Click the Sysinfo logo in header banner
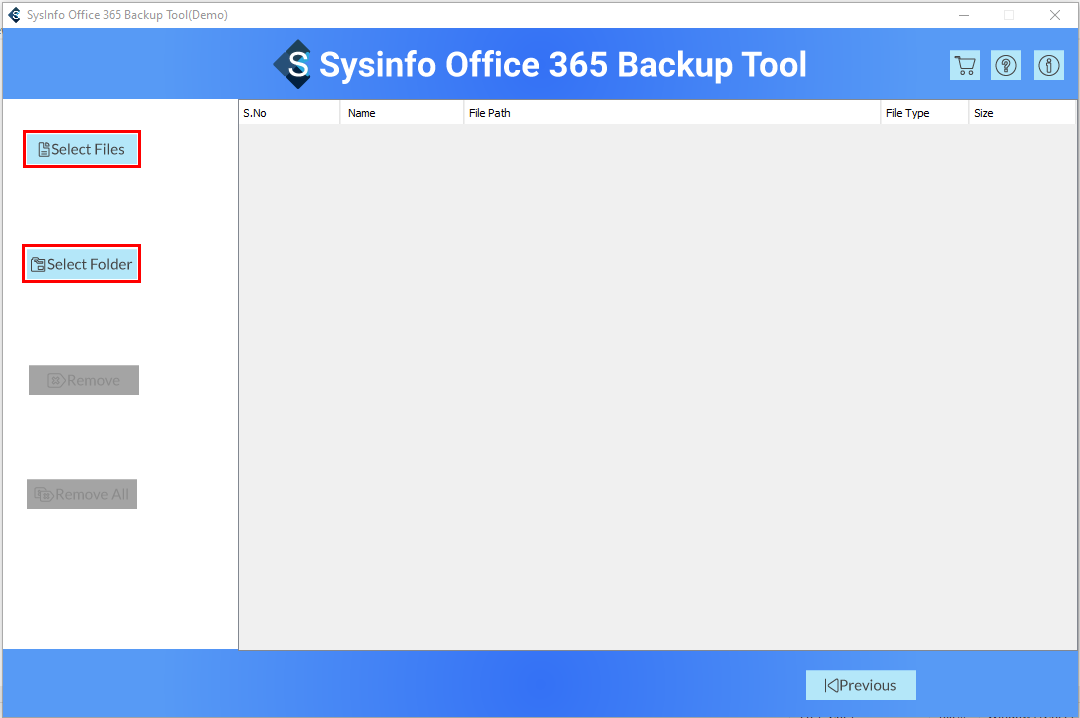 pyautogui.click(x=292, y=64)
